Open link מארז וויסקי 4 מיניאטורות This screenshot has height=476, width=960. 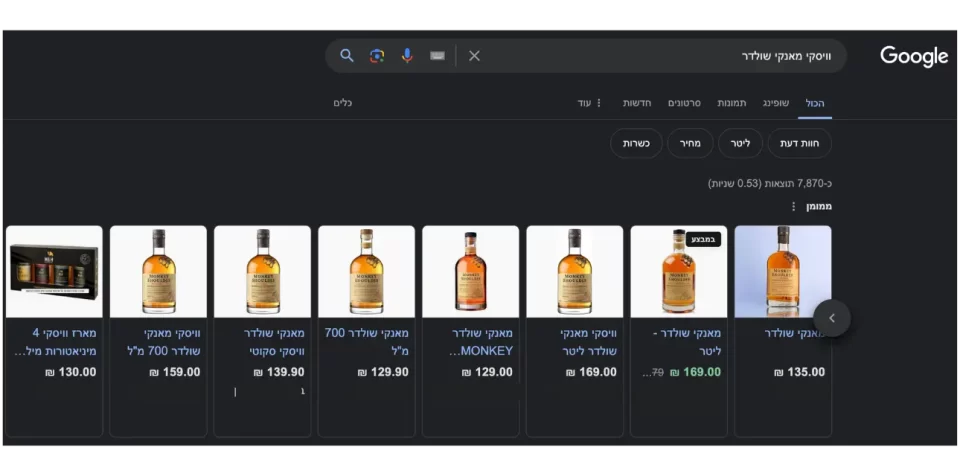54,342
